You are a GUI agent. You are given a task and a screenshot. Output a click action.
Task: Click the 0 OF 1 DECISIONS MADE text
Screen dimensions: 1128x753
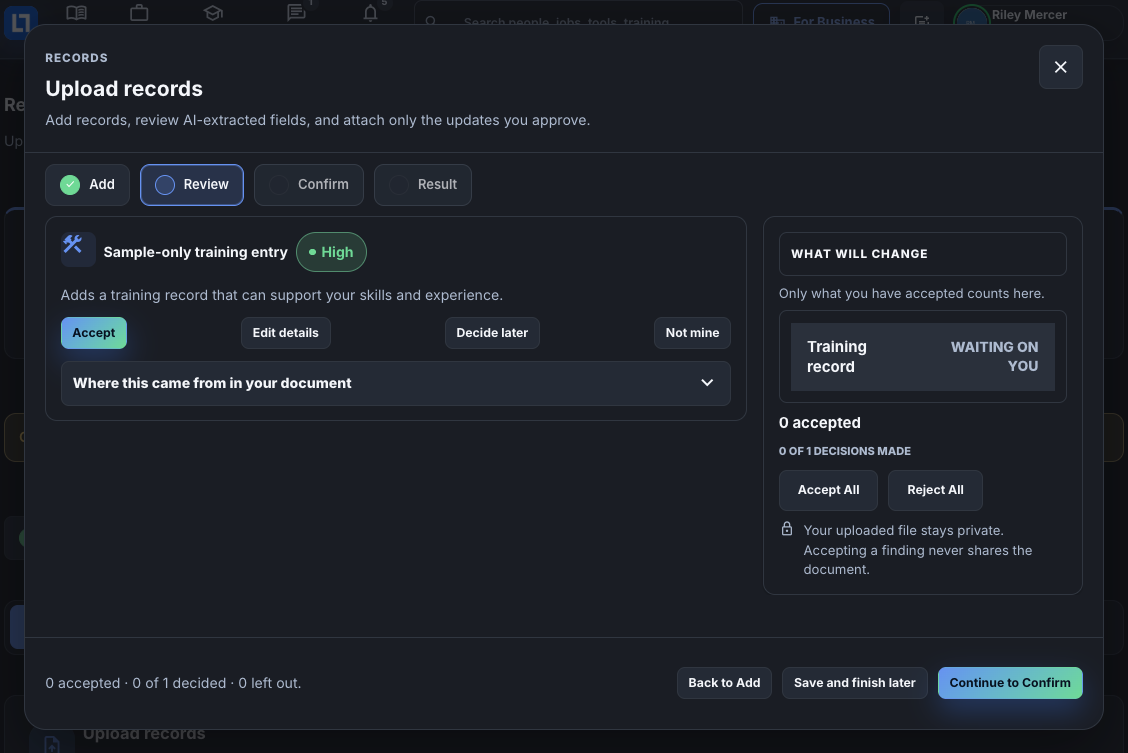pyautogui.click(x=845, y=451)
